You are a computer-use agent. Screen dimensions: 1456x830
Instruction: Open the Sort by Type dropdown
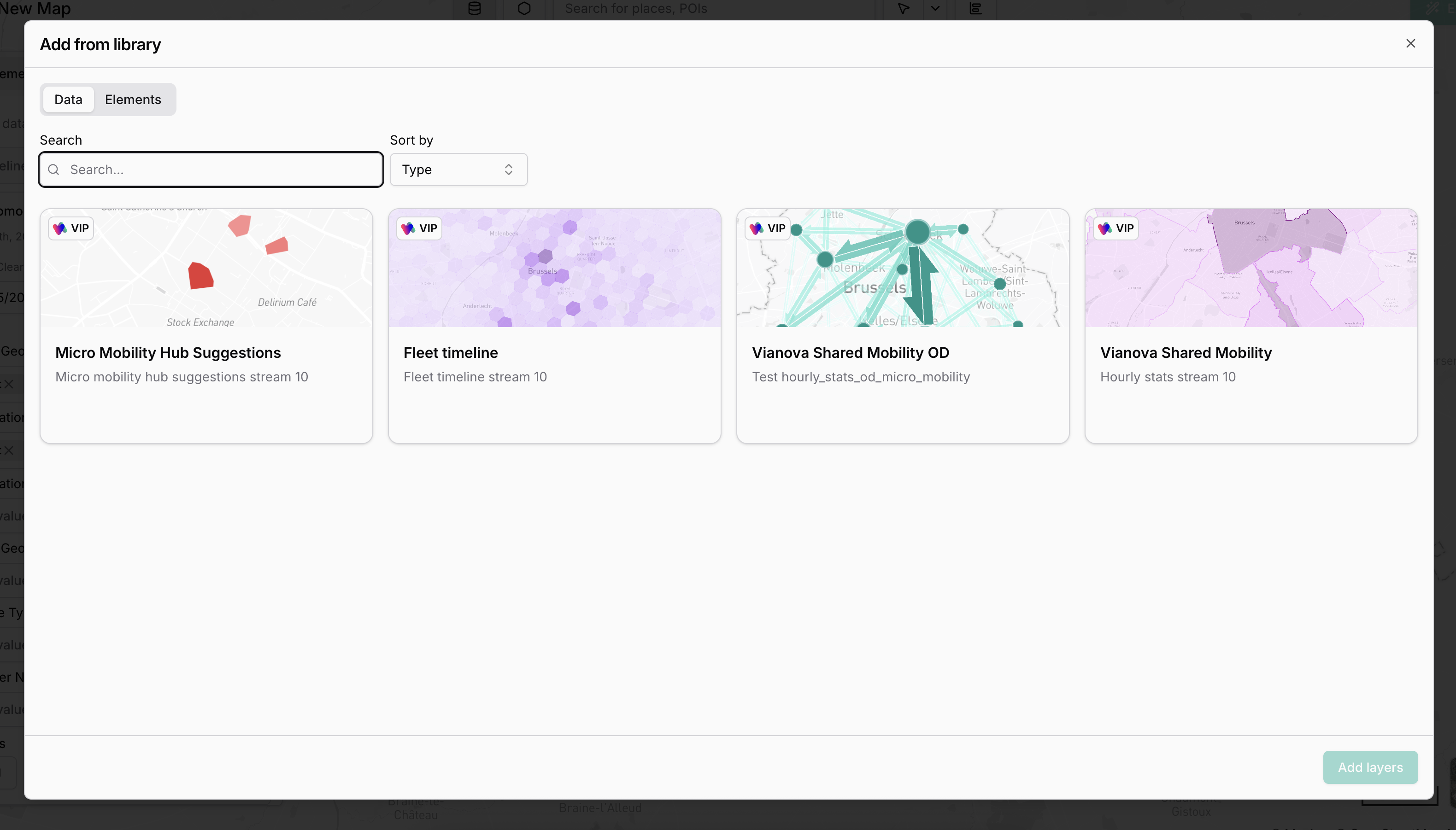tap(458, 170)
